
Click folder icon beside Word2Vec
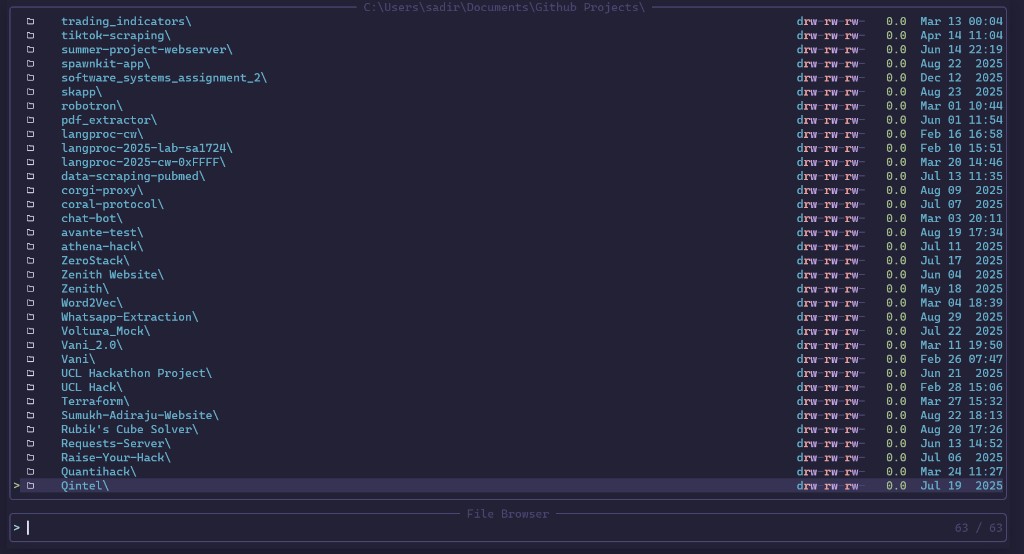[x=30, y=303]
